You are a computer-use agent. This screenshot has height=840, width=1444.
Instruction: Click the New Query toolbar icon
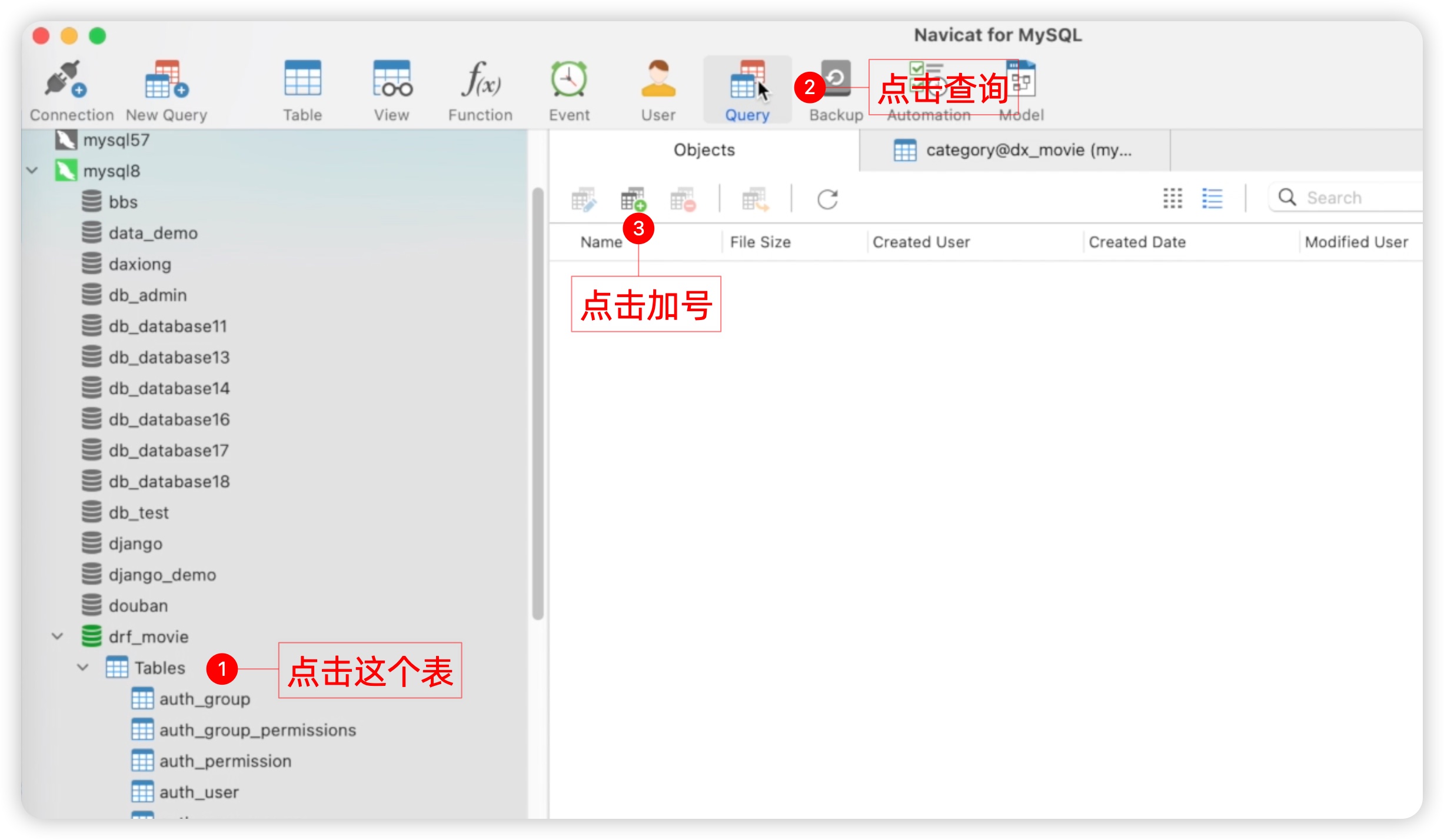(x=167, y=90)
